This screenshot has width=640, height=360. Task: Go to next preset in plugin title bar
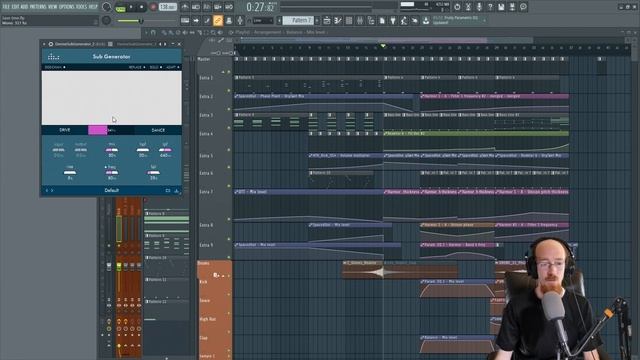pyautogui.click(x=165, y=44)
